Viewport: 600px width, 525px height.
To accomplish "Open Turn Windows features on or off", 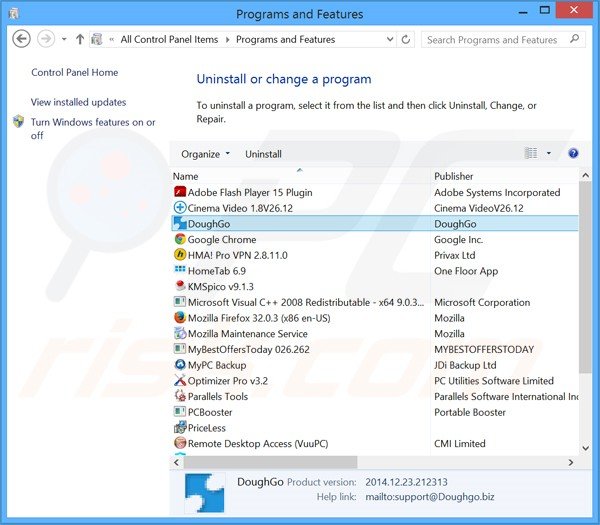I will [x=92, y=128].
